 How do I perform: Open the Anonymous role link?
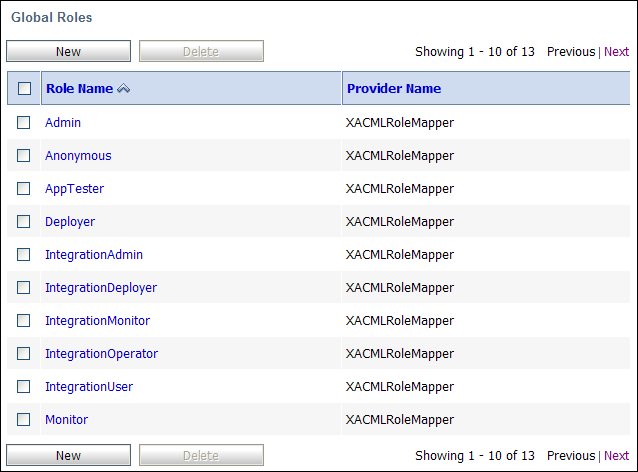(78, 155)
